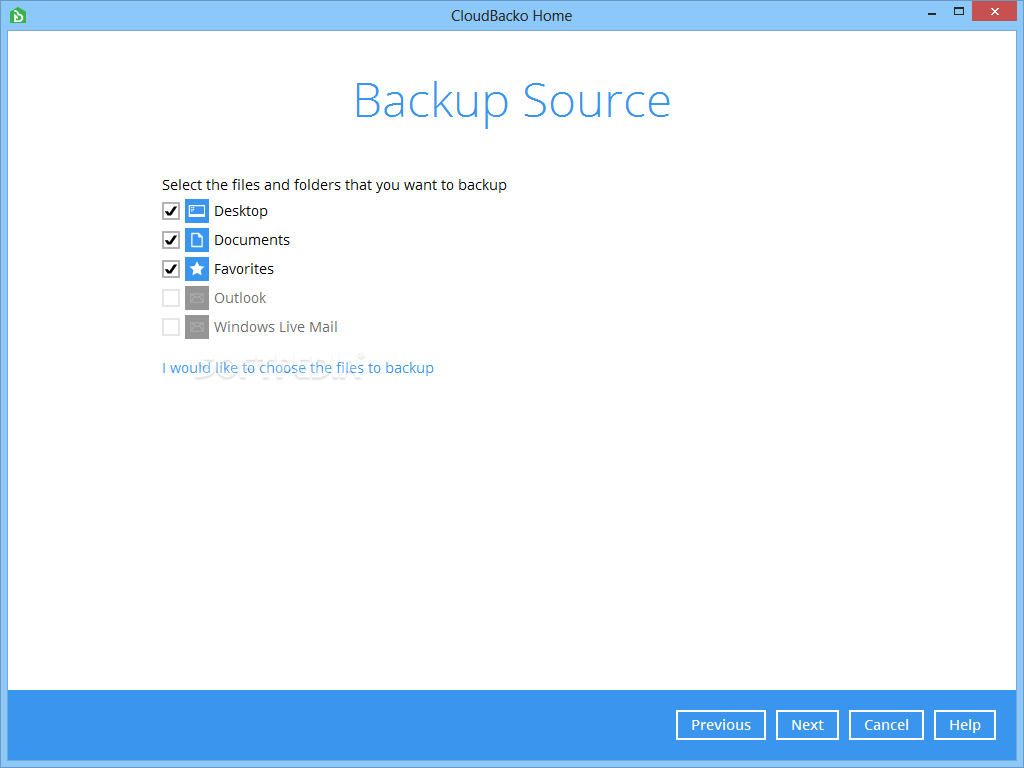Open 'I would like to choose the files' link

coord(298,368)
